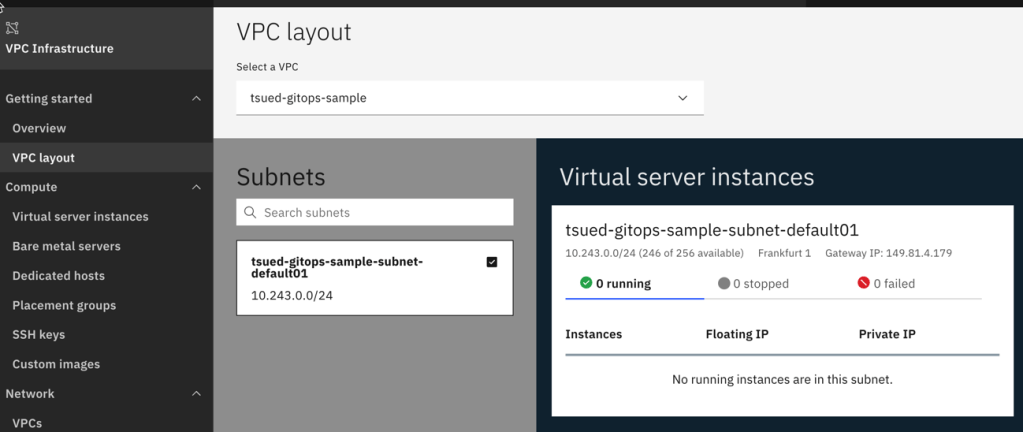Click the gray stopped status icon
This screenshot has height=432, width=1023.
724,283
